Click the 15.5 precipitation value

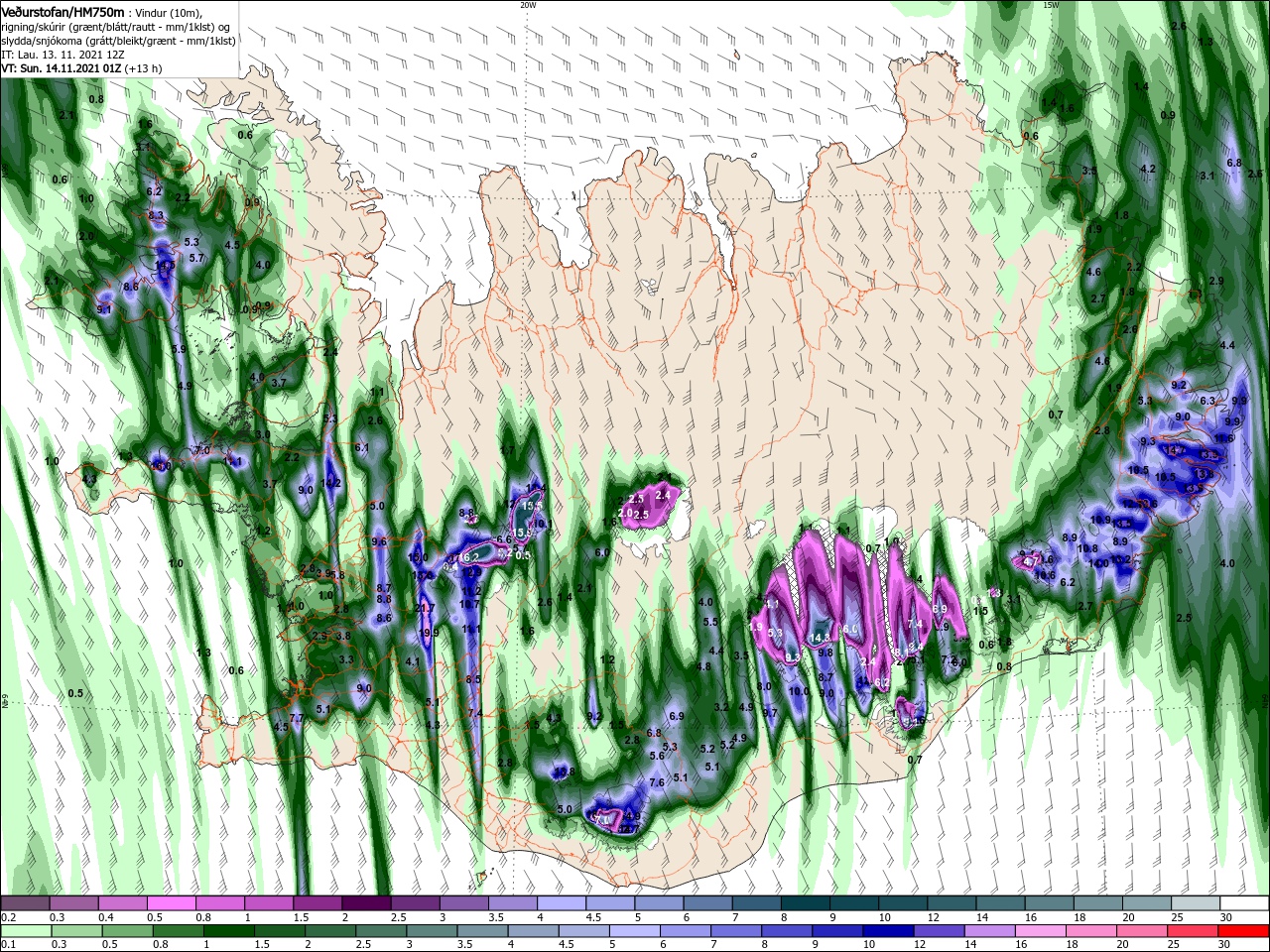[x=533, y=506]
